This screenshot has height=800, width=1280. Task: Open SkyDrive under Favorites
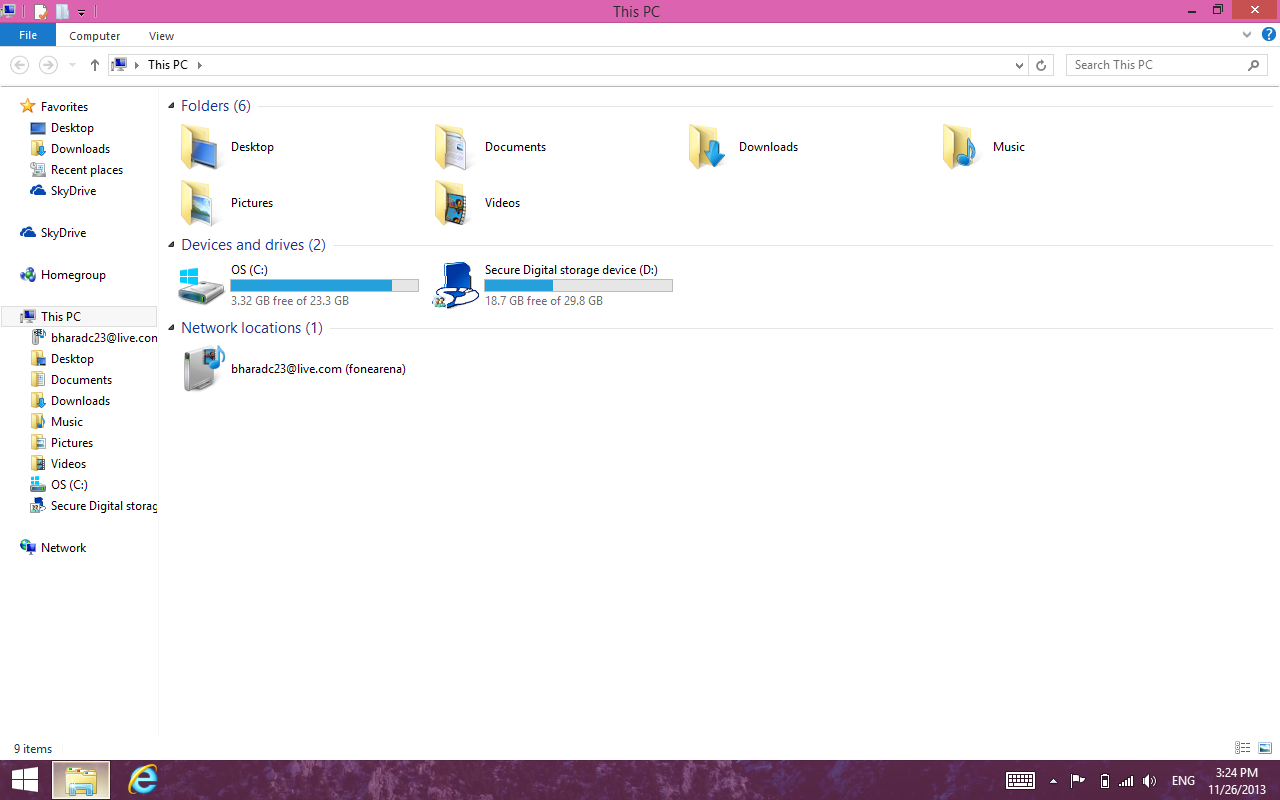[73, 191]
